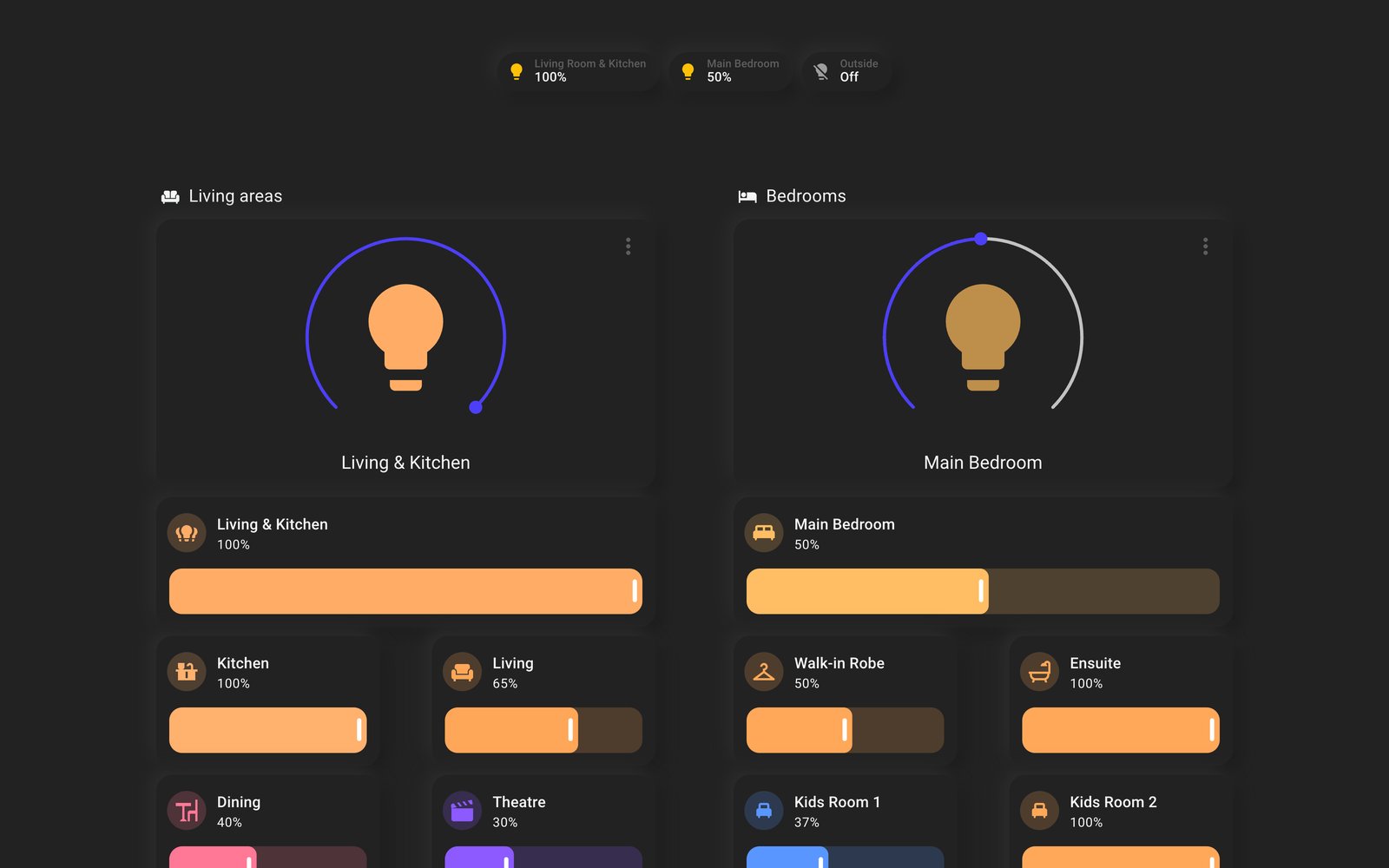Viewport: 1389px width, 868px height.
Task: Adjust the Living 65% brightness slider
Action: [543, 730]
